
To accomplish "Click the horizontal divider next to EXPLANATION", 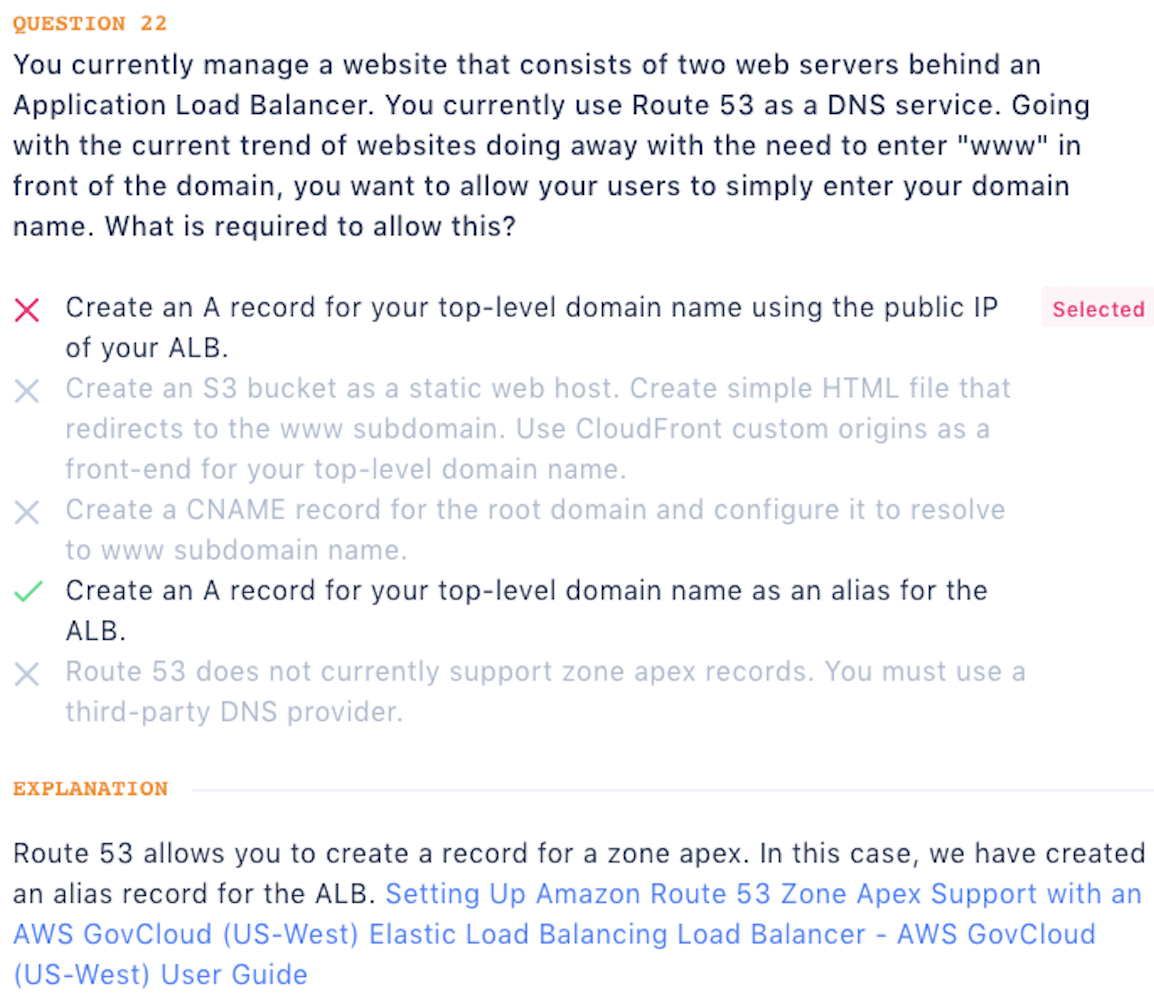I will point(671,790).
